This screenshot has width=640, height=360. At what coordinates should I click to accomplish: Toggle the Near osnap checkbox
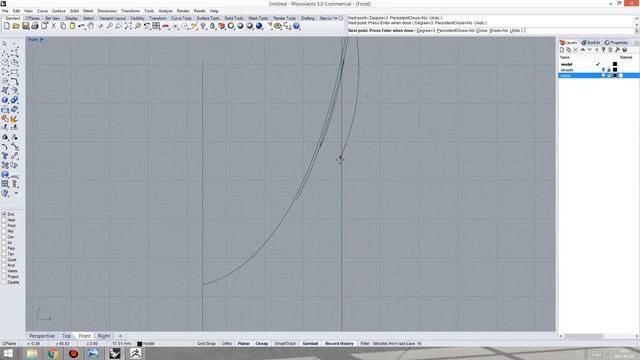tap(4, 220)
